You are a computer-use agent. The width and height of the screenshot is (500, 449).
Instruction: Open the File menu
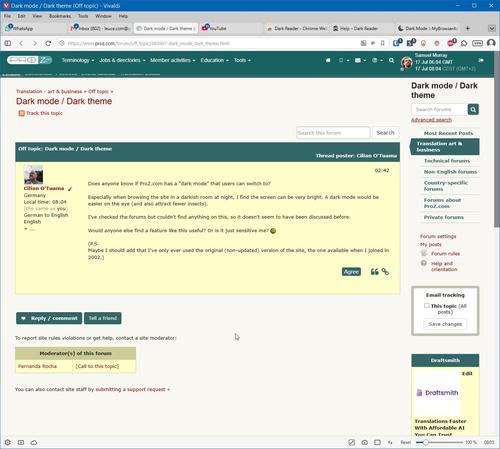tap(7, 16)
